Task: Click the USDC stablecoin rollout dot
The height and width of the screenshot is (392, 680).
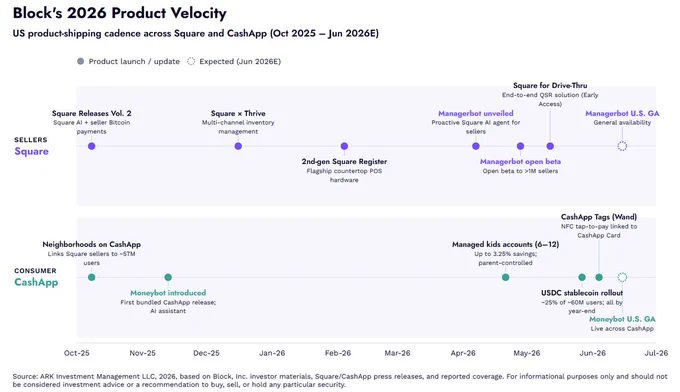Action: [x=582, y=277]
